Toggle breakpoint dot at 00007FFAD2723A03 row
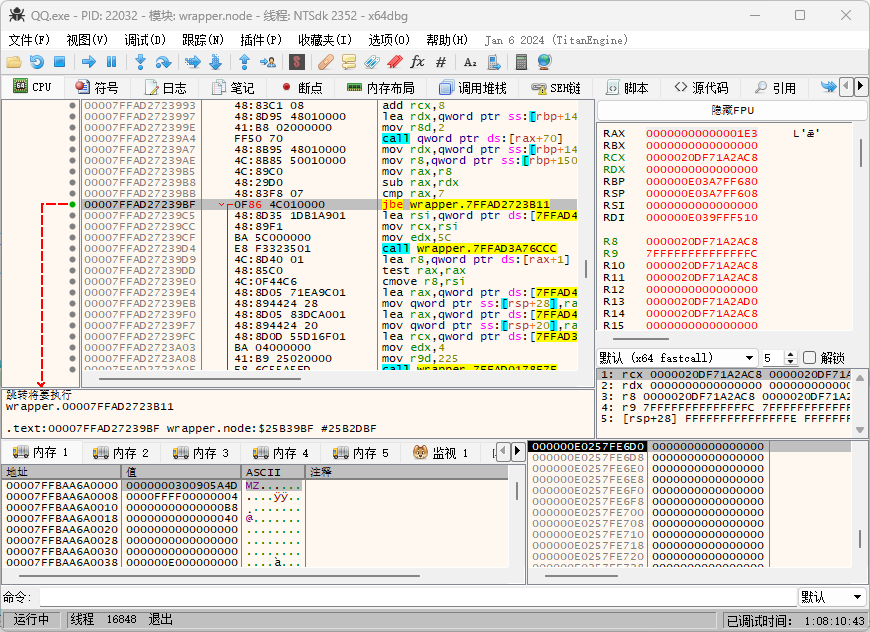The width and height of the screenshot is (870, 632). point(72,347)
